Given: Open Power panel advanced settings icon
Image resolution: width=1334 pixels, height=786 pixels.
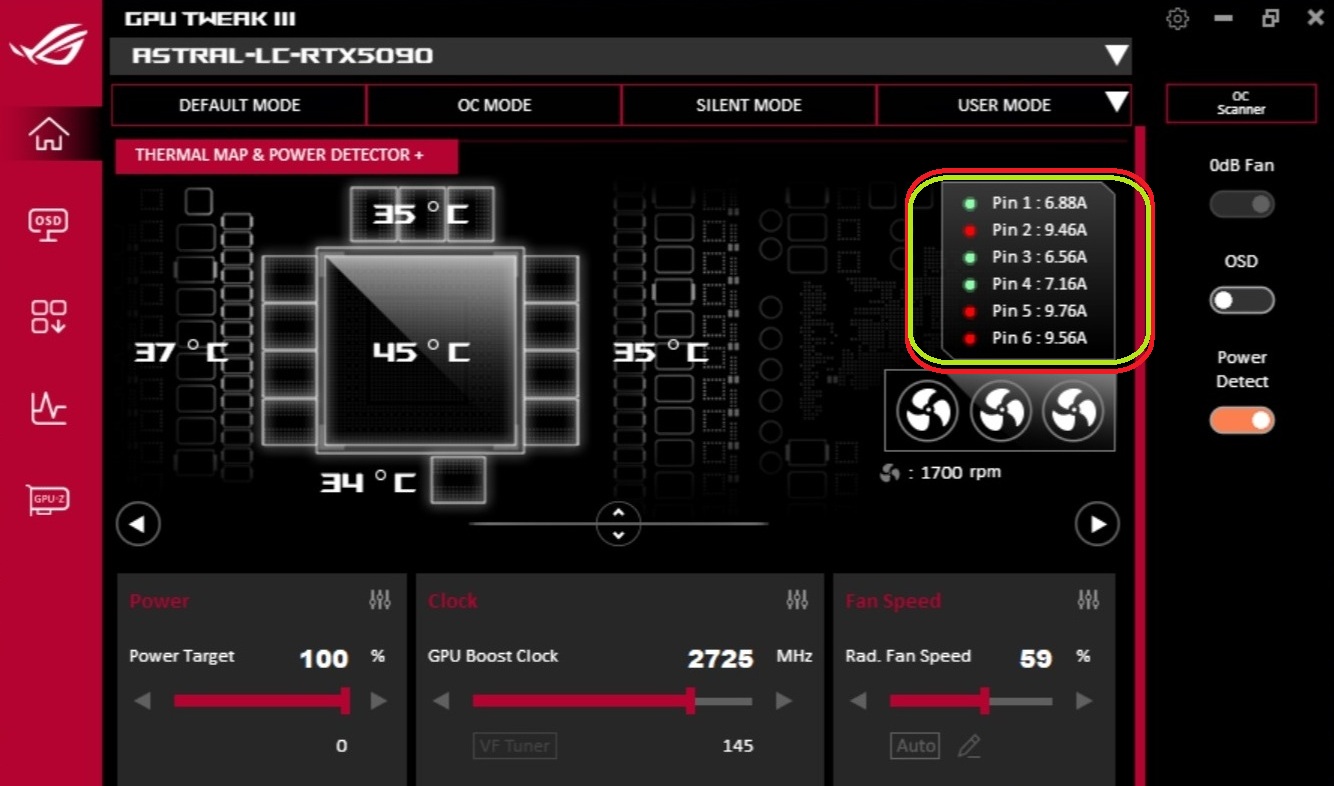Looking at the screenshot, I should coord(380,600).
